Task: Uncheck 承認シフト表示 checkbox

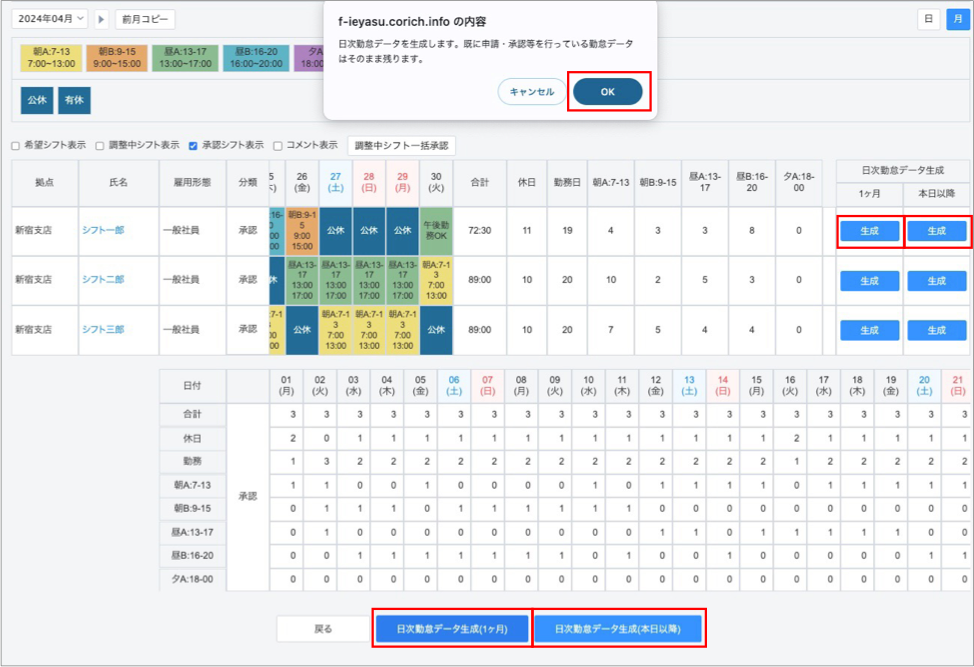Action: (194, 145)
